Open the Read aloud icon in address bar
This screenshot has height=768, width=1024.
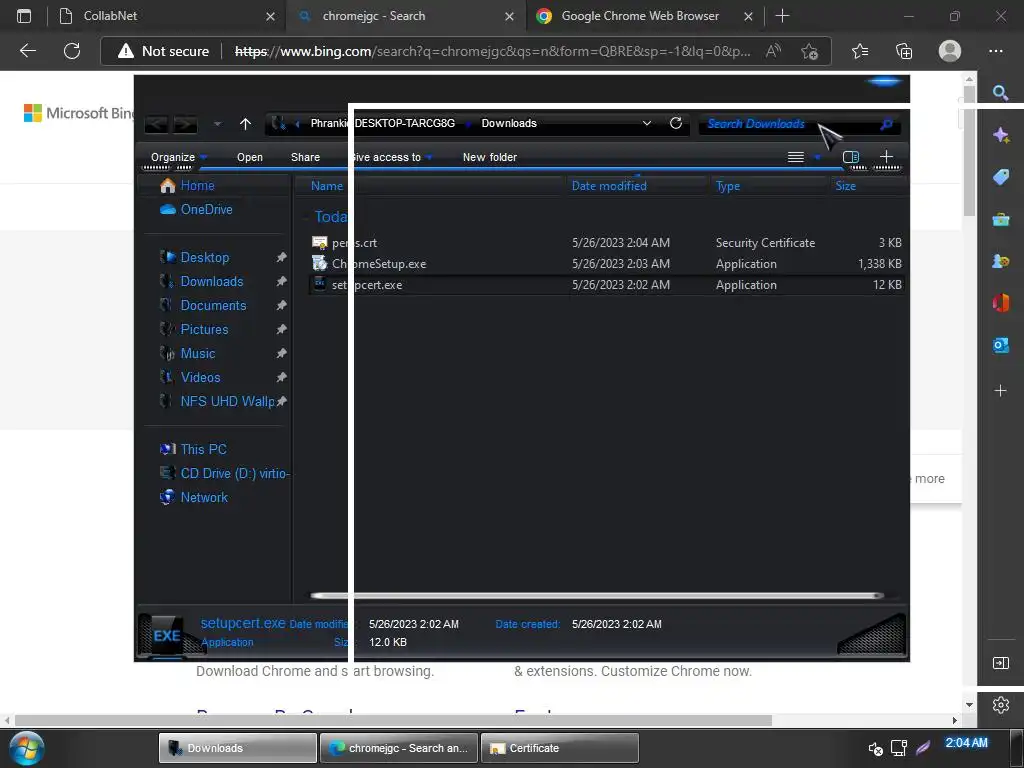(x=773, y=51)
